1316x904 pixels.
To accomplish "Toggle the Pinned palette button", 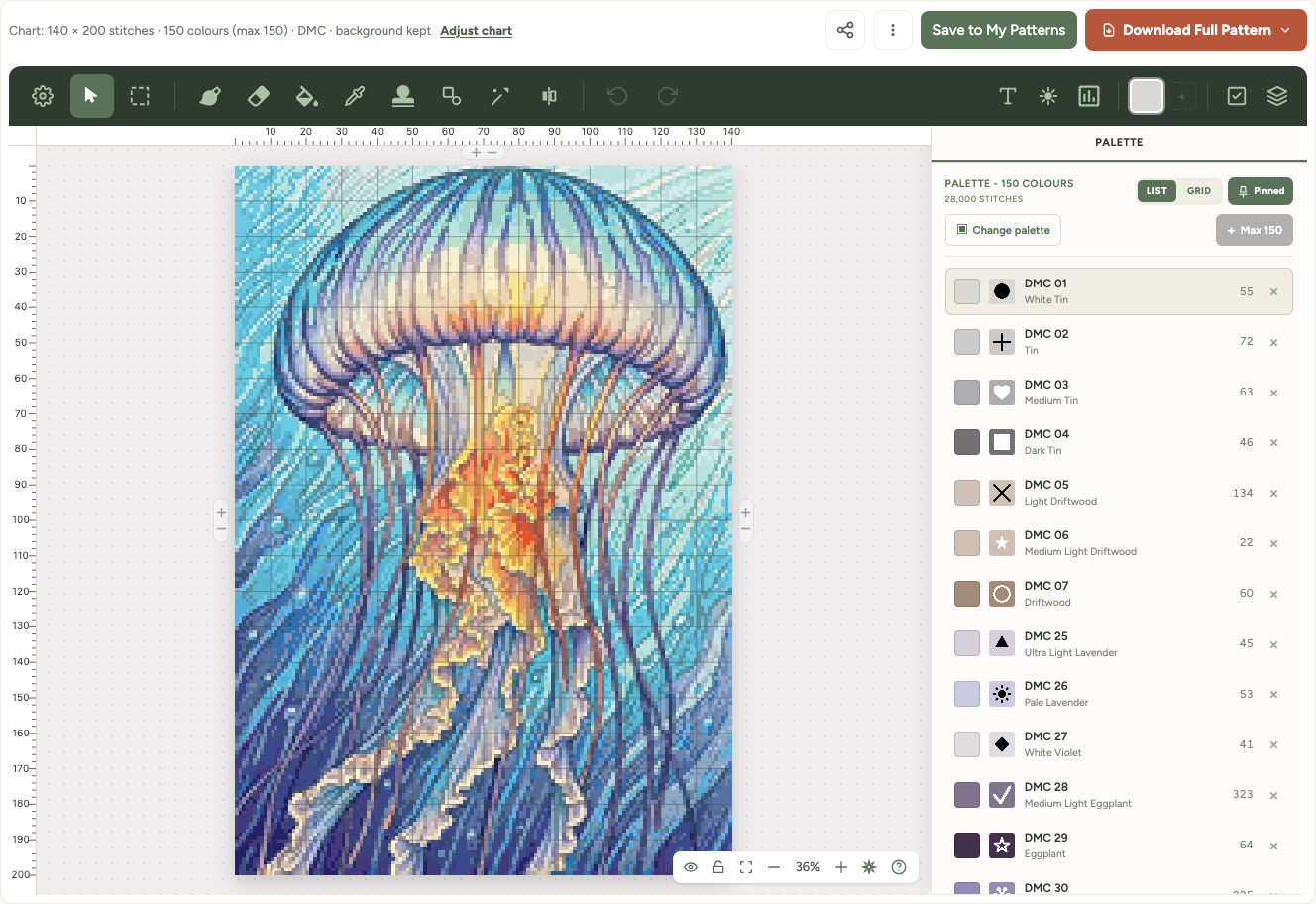I will tap(1261, 191).
